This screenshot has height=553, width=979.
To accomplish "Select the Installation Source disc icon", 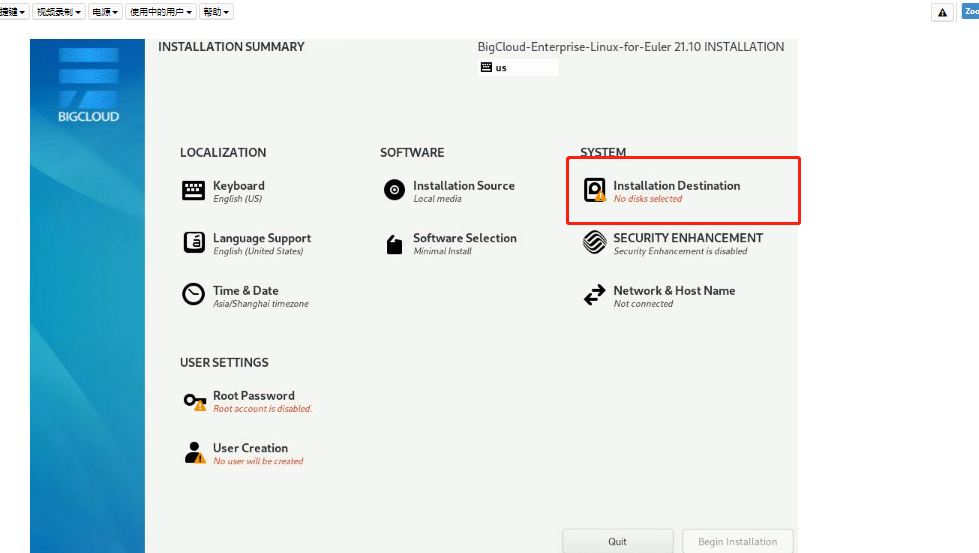I will [394, 190].
